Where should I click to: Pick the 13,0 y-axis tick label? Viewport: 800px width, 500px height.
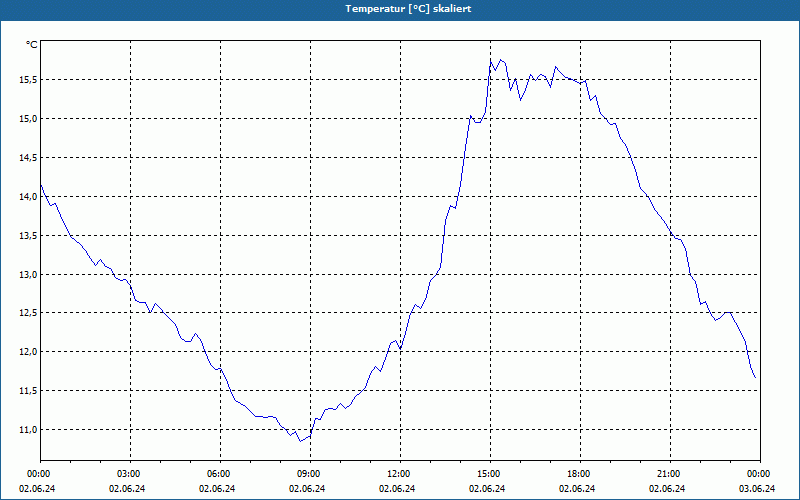click(28, 274)
